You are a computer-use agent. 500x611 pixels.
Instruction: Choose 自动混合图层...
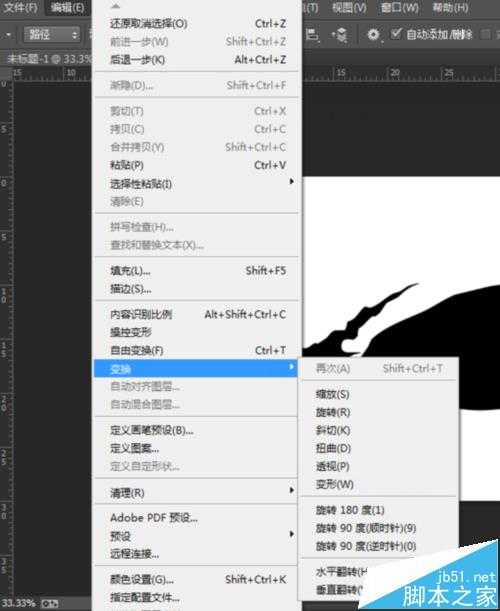click(x=197, y=404)
